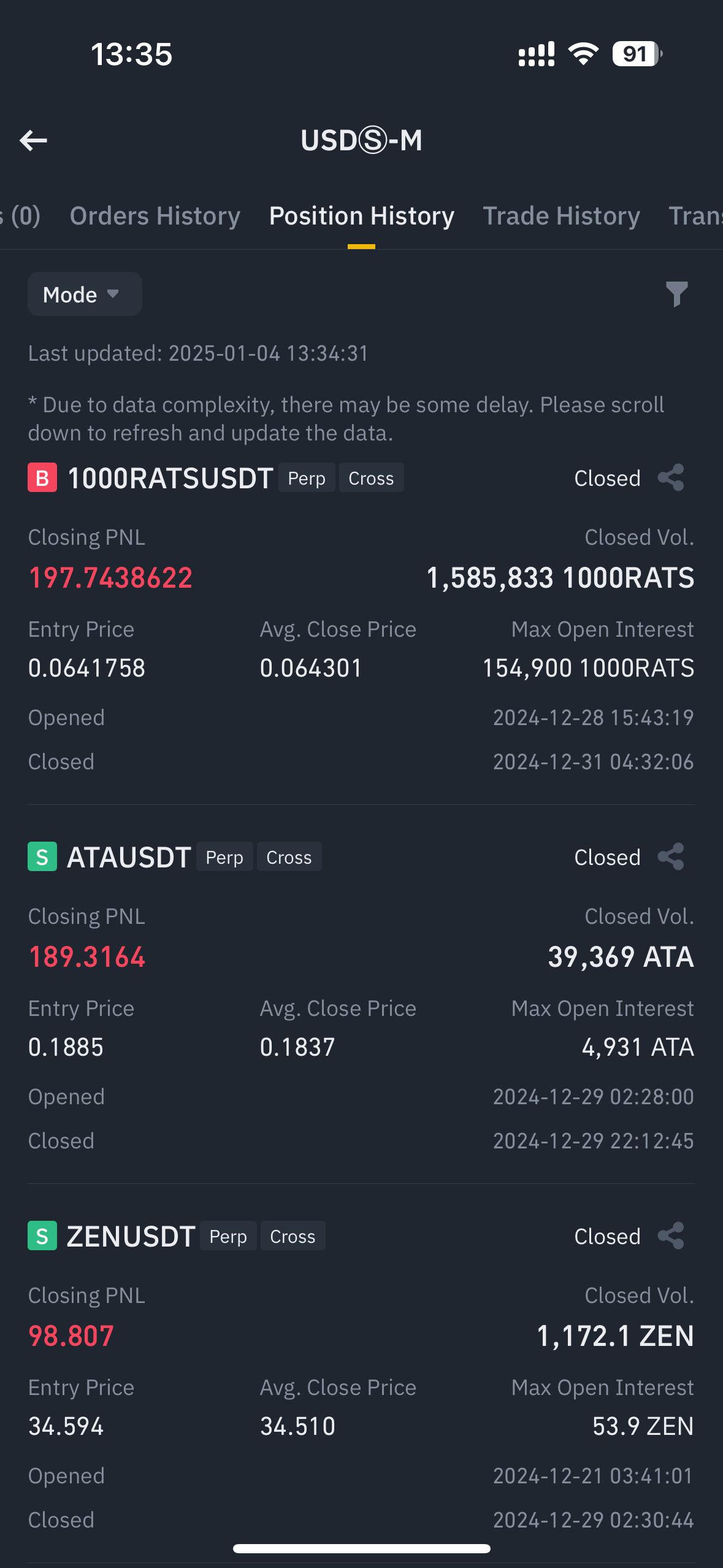Switch to Orders History tab

[155, 216]
